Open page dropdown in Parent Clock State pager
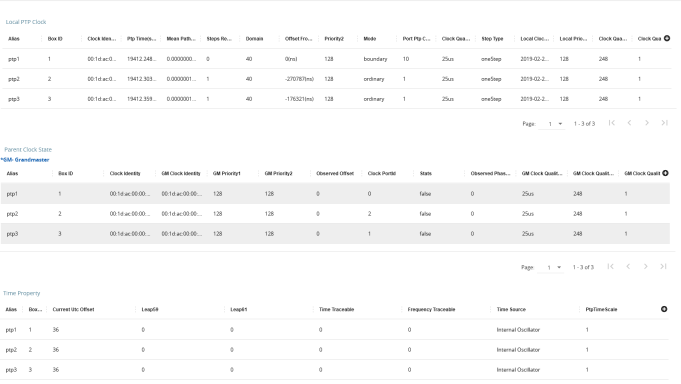This screenshot has height=384, width=681. (551, 267)
